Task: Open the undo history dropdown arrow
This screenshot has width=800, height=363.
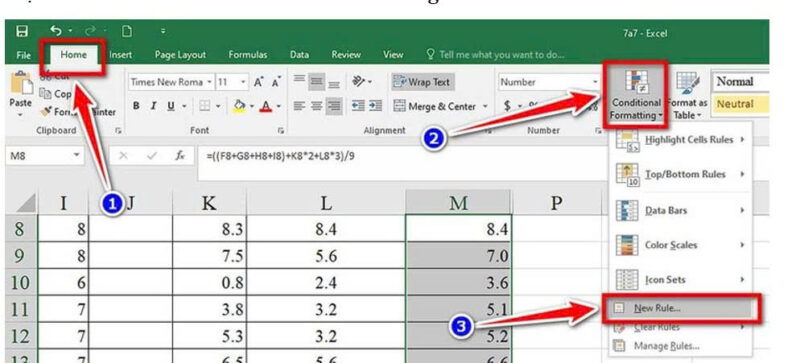Action: (x=70, y=32)
